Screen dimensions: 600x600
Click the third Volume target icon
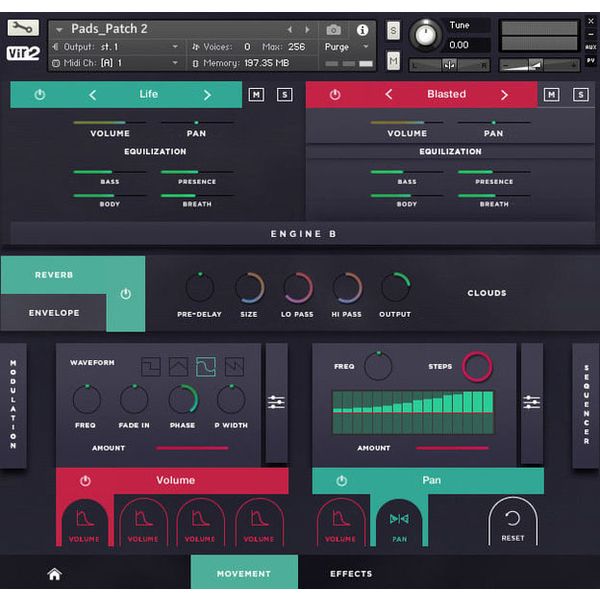pyautogui.click(x=201, y=523)
